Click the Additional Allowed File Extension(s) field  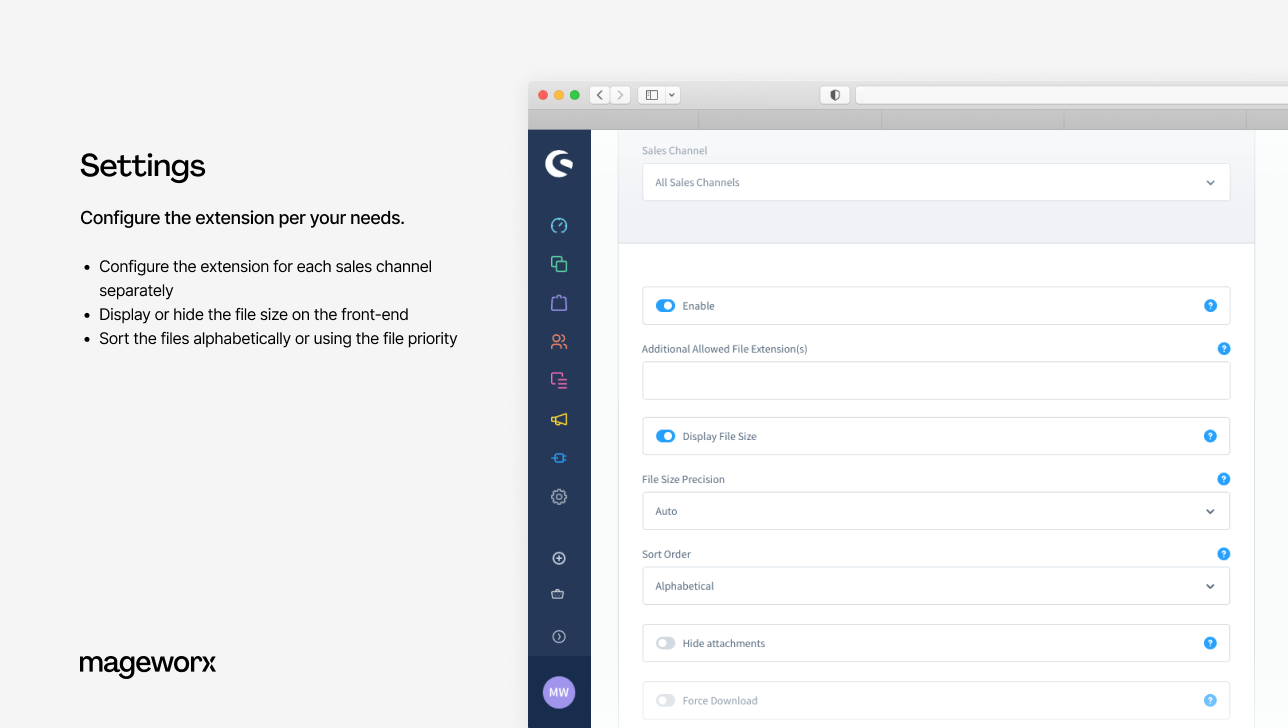click(935, 381)
